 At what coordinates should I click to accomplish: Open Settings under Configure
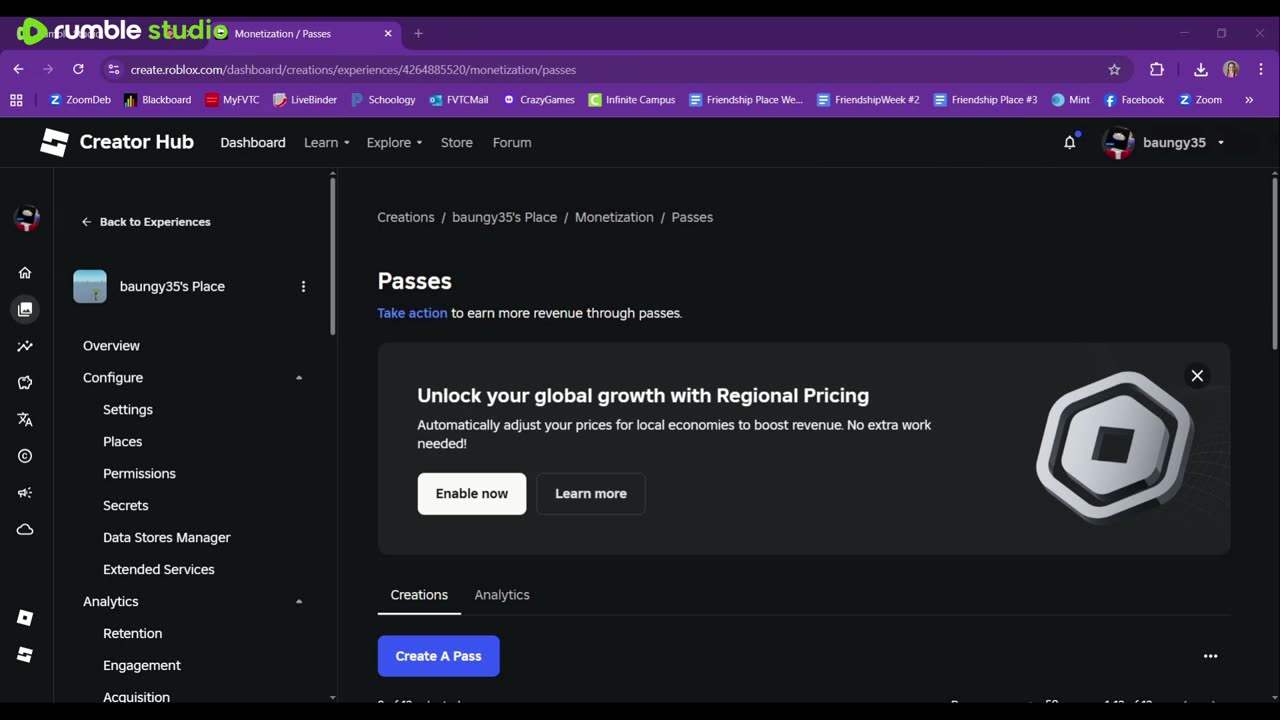[128, 410]
